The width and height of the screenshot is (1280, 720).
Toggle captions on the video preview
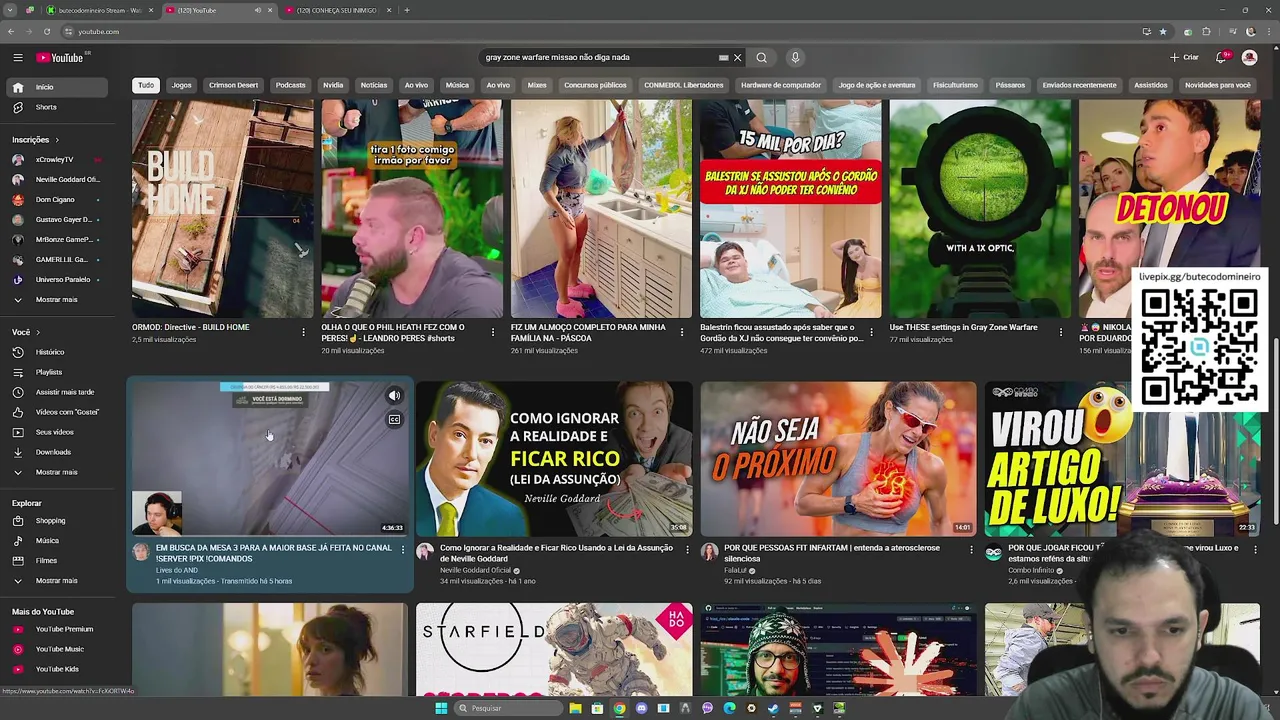(x=394, y=420)
